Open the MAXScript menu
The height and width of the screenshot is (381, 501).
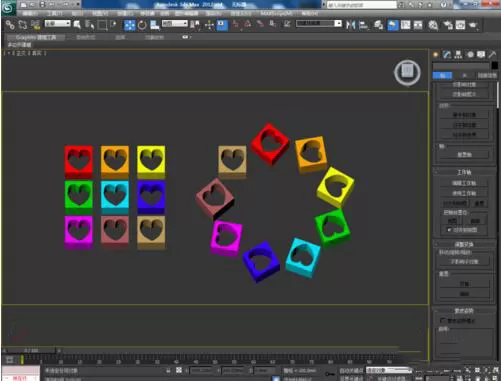point(277,14)
